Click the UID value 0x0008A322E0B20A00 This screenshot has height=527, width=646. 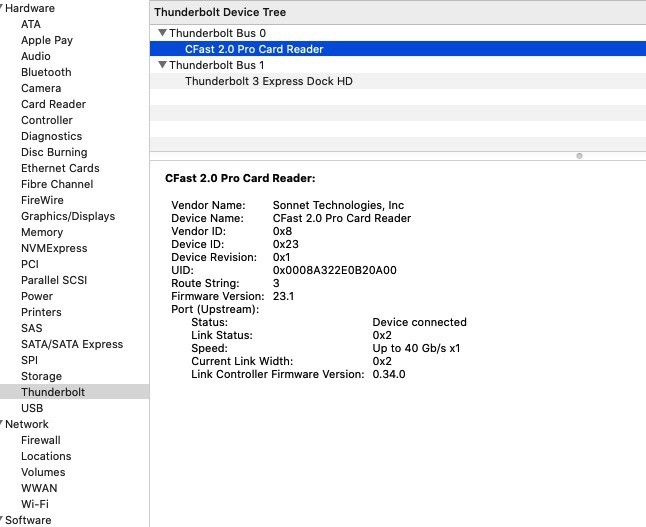[x=335, y=270]
